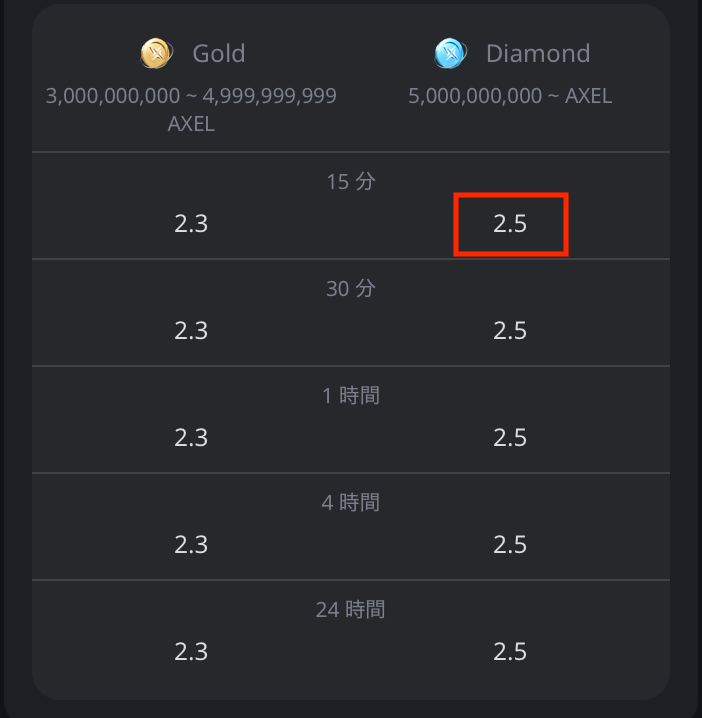Viewport: 702px width, 718px height.
Task: Click Gold 2.3 value under 15 分
Action: pyautogui.click(x=191, y=224)
